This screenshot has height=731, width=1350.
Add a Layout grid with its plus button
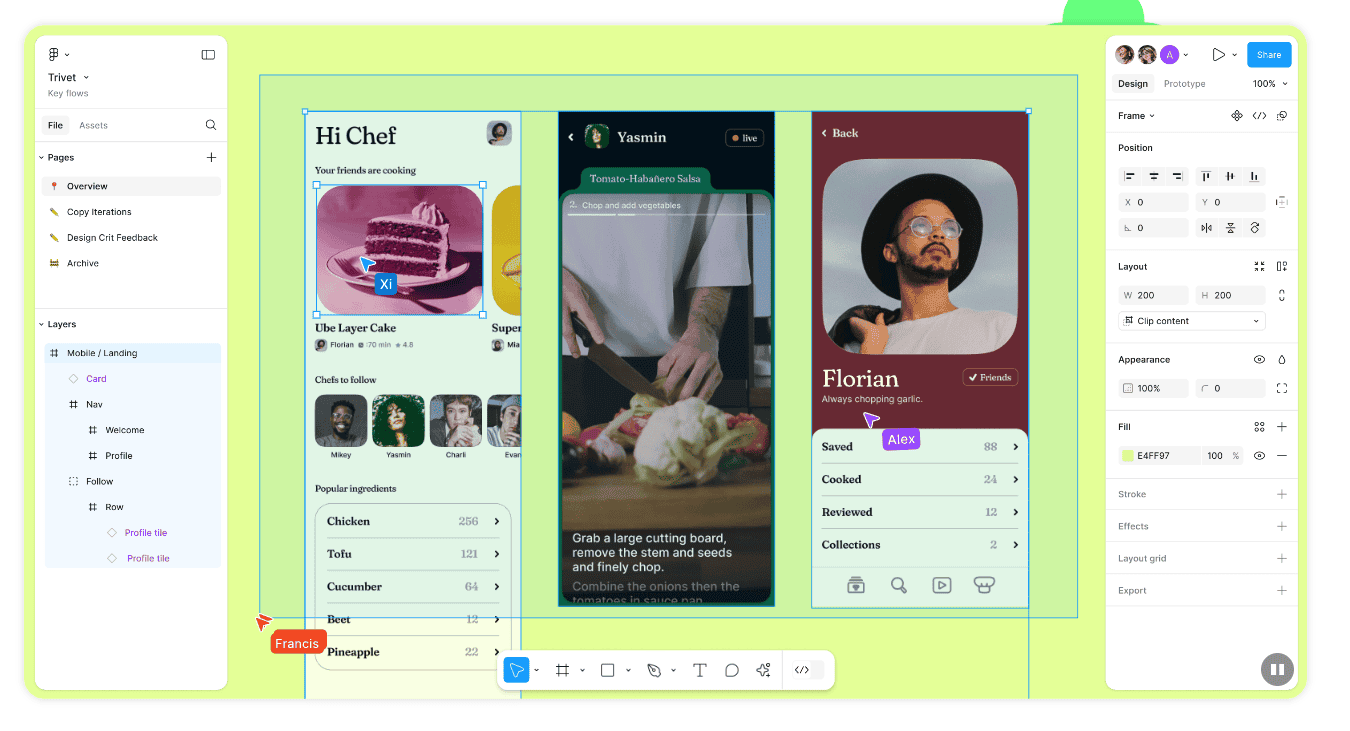click(1282, 558)
